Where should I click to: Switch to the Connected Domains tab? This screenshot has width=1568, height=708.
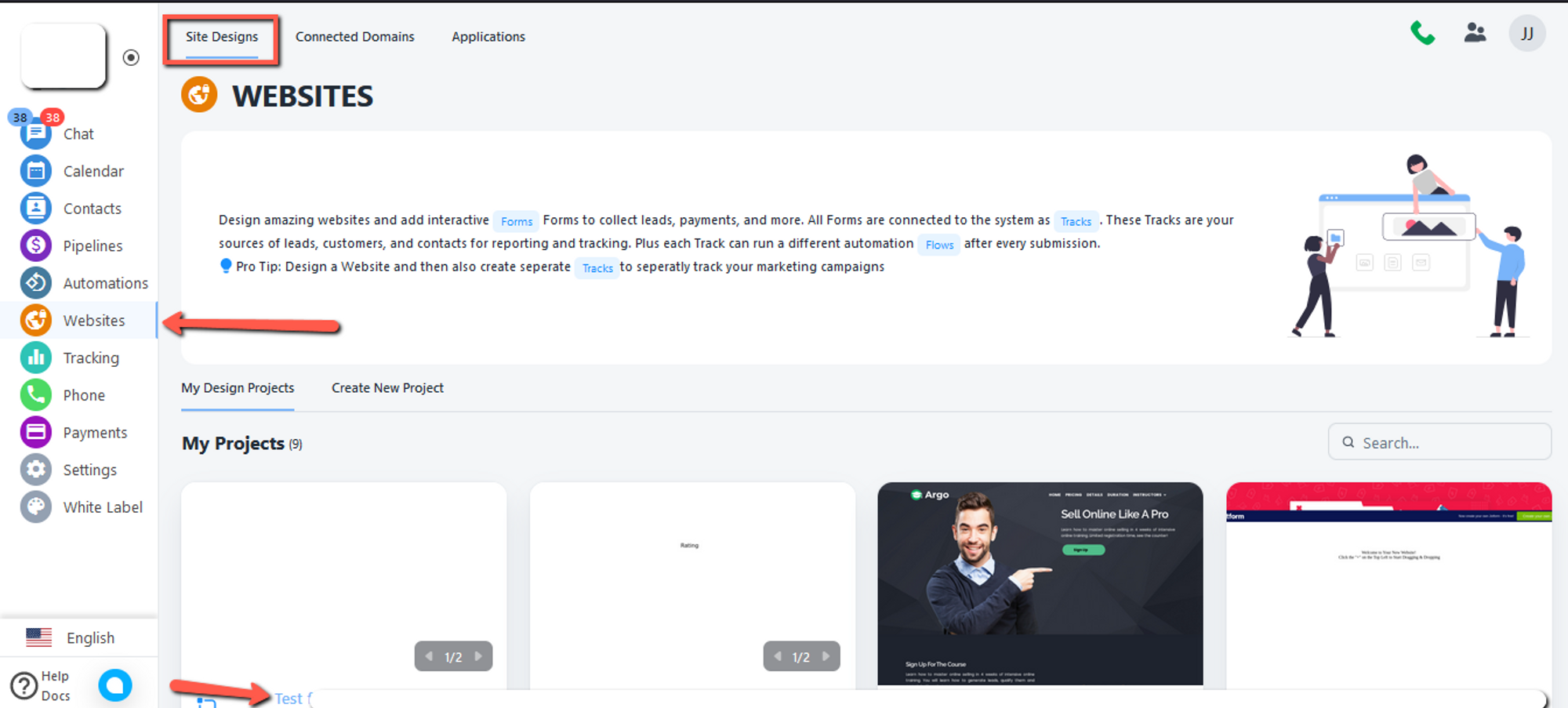pyautogui.click(x=354, y=37)
